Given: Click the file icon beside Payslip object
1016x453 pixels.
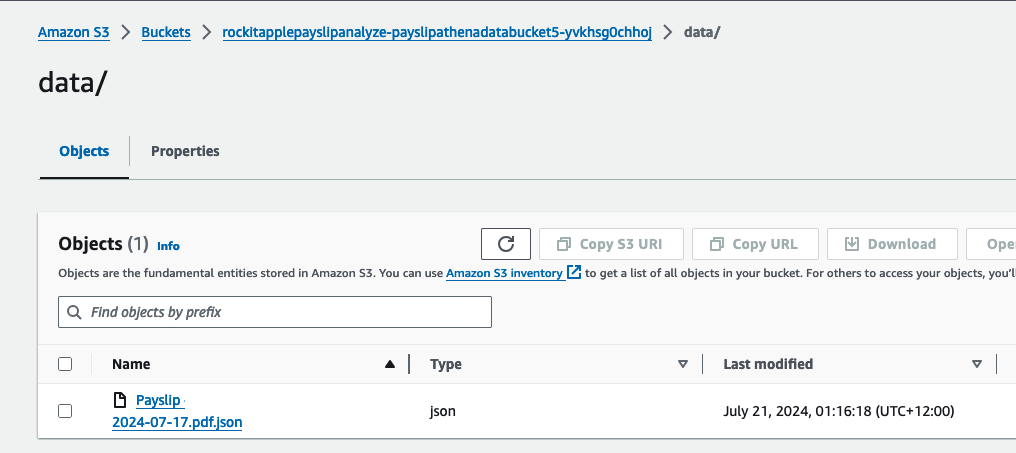Looking at the screenshot, I should coord(120,400).
